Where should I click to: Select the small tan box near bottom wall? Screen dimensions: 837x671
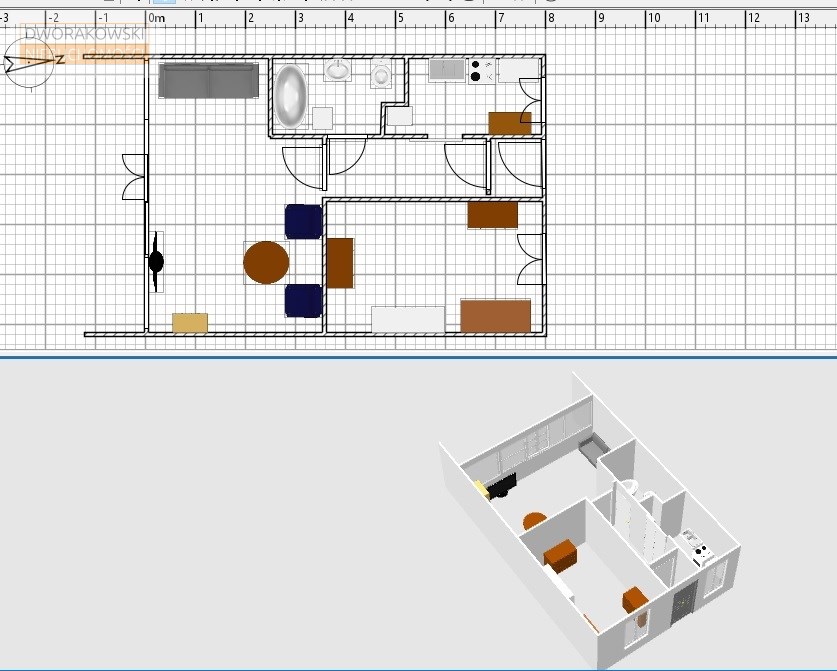(190, 323)
